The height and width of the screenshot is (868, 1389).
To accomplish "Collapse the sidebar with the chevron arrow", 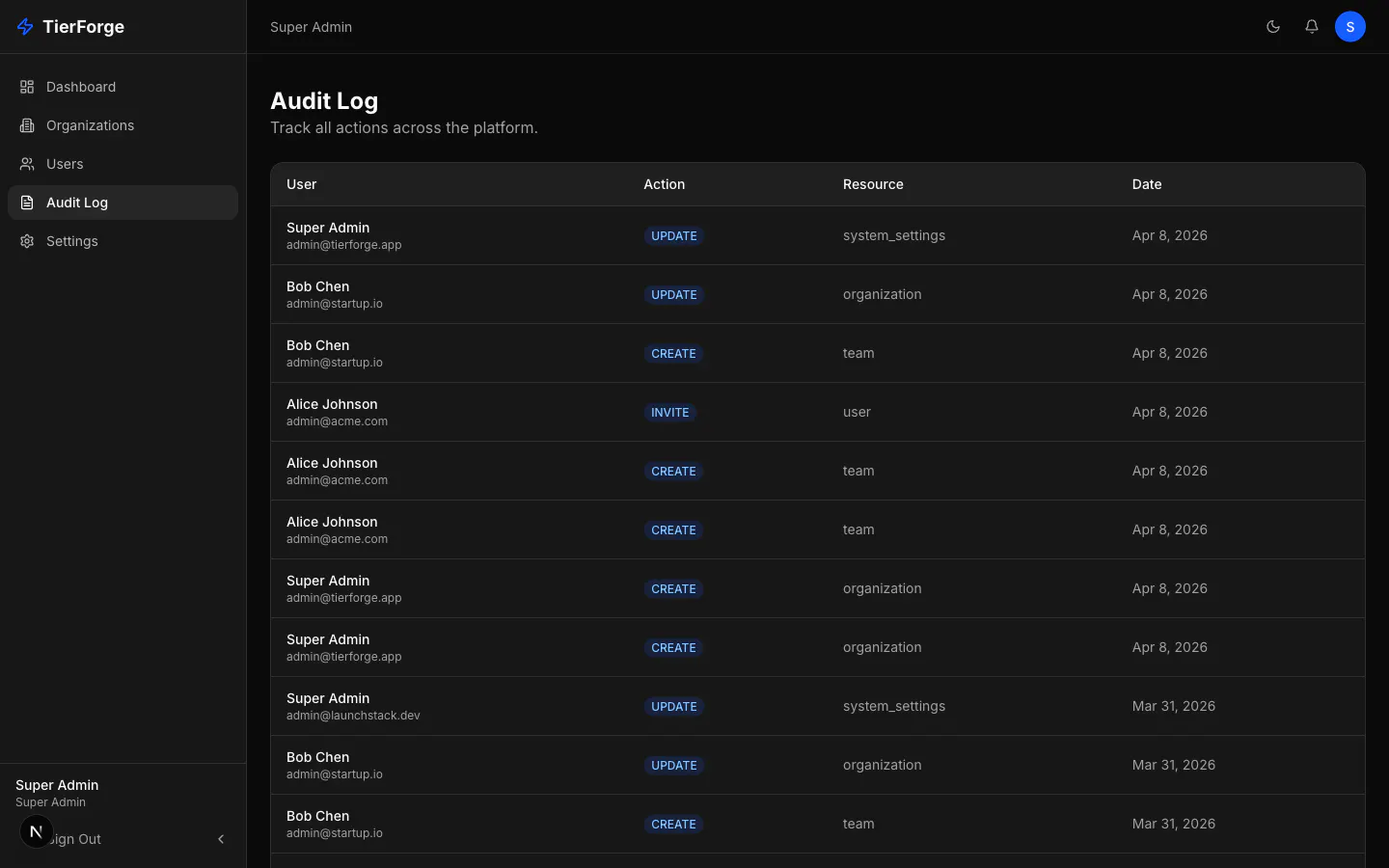I will coord(221,839).
